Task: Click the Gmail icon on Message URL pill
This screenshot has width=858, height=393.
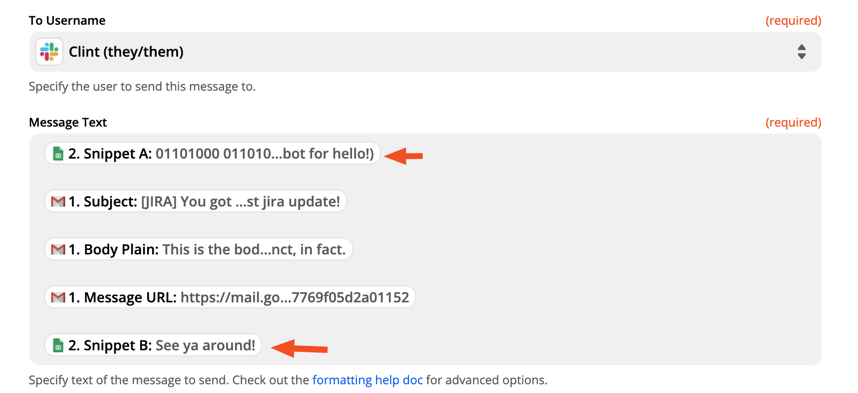Action: click(58, 298)
